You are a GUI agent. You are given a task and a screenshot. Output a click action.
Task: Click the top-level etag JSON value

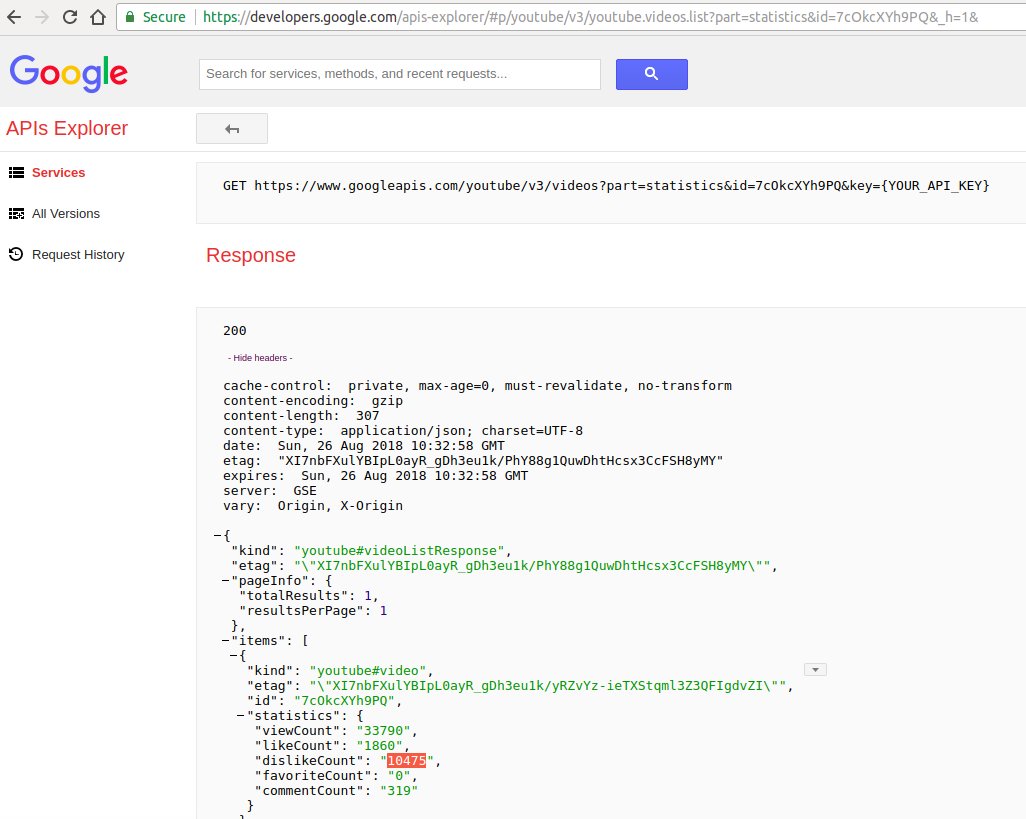point(532,566)
